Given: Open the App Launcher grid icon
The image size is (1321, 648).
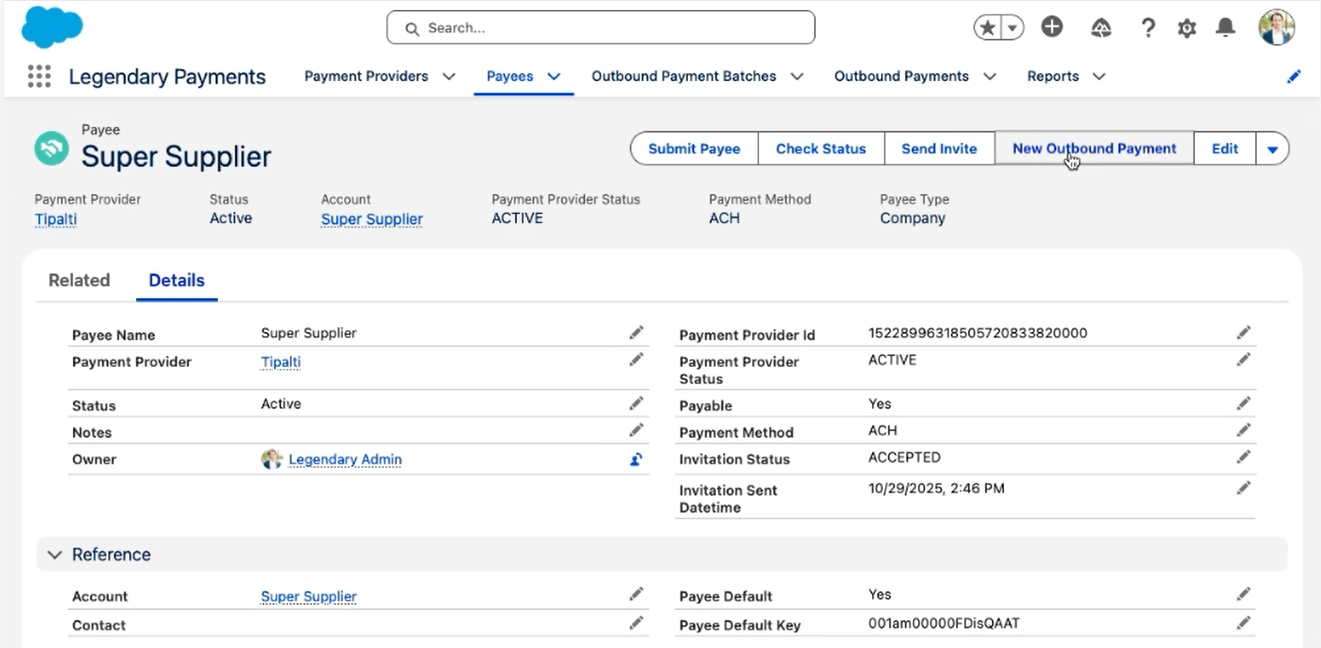Looking at the screenshot, I should coord(39,77).
